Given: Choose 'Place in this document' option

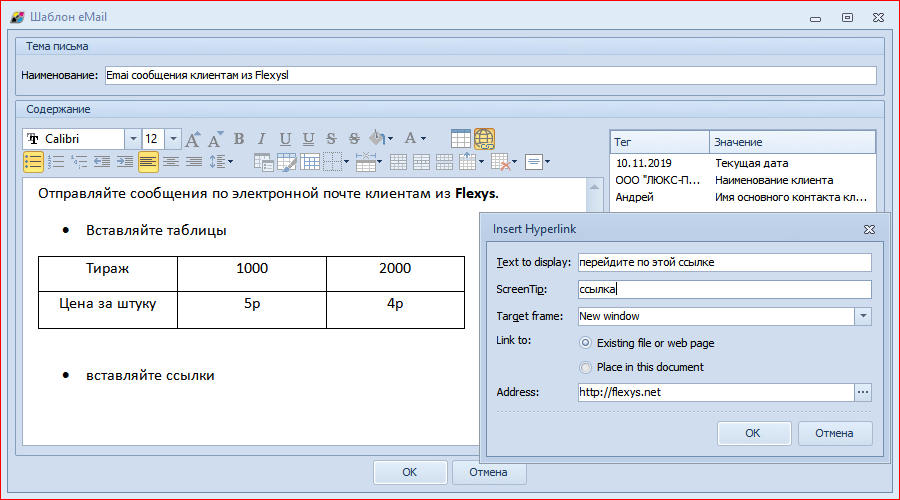Looking at the screenshot, I should coord(586,367).
